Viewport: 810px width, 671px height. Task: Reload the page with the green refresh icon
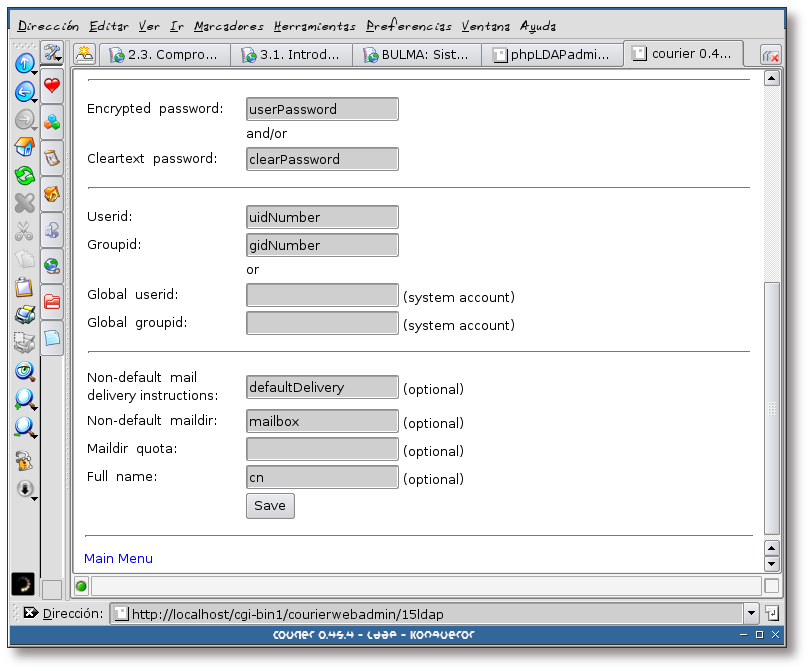(x=24, y=176)
